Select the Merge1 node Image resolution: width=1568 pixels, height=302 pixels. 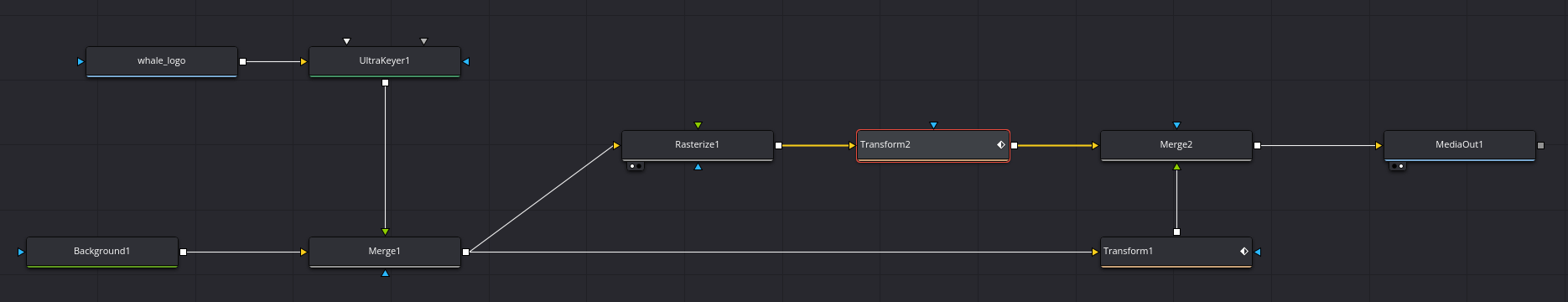(385, 252)
